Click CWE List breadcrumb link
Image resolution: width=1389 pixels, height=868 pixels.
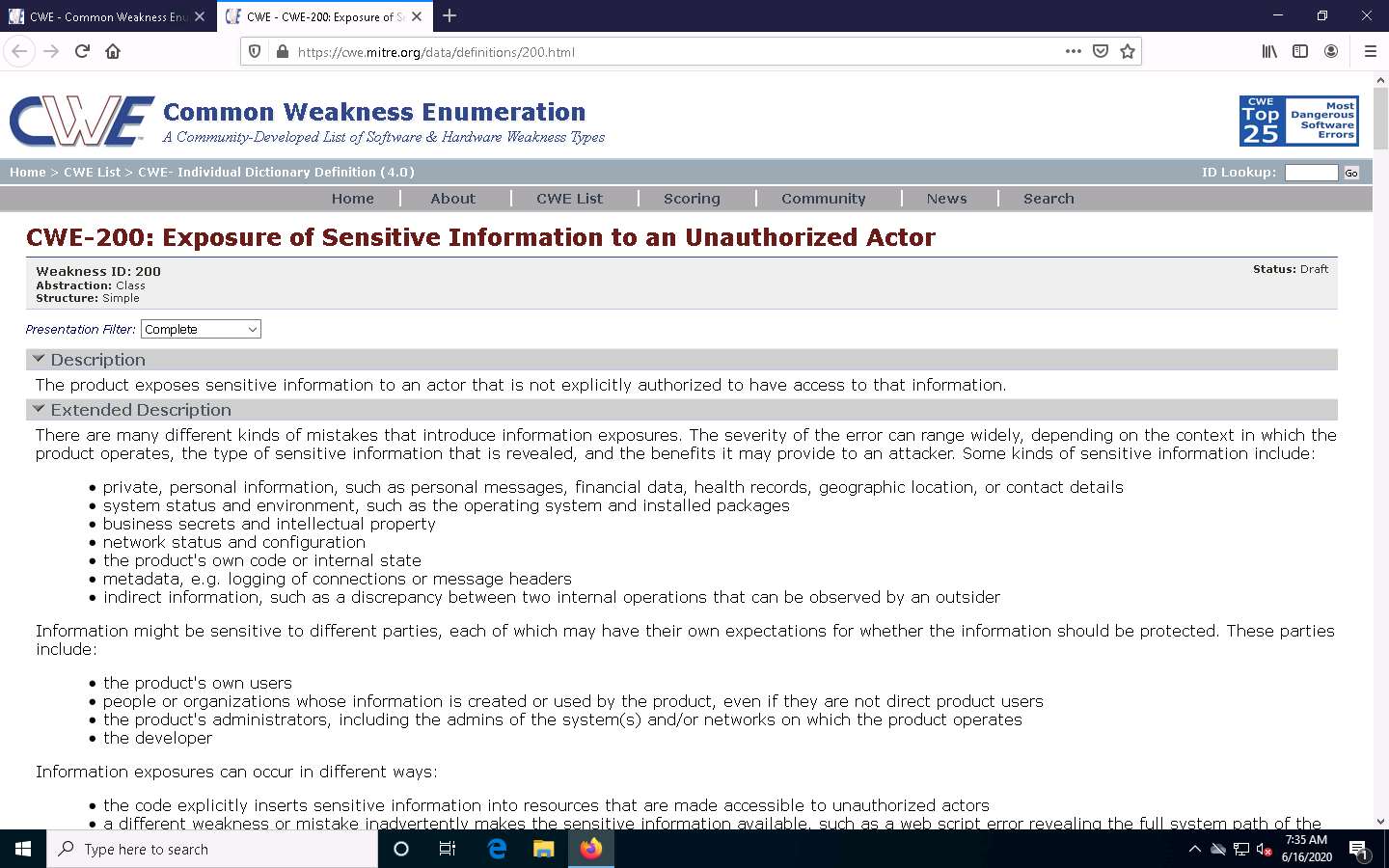click(x=93, y=172)
